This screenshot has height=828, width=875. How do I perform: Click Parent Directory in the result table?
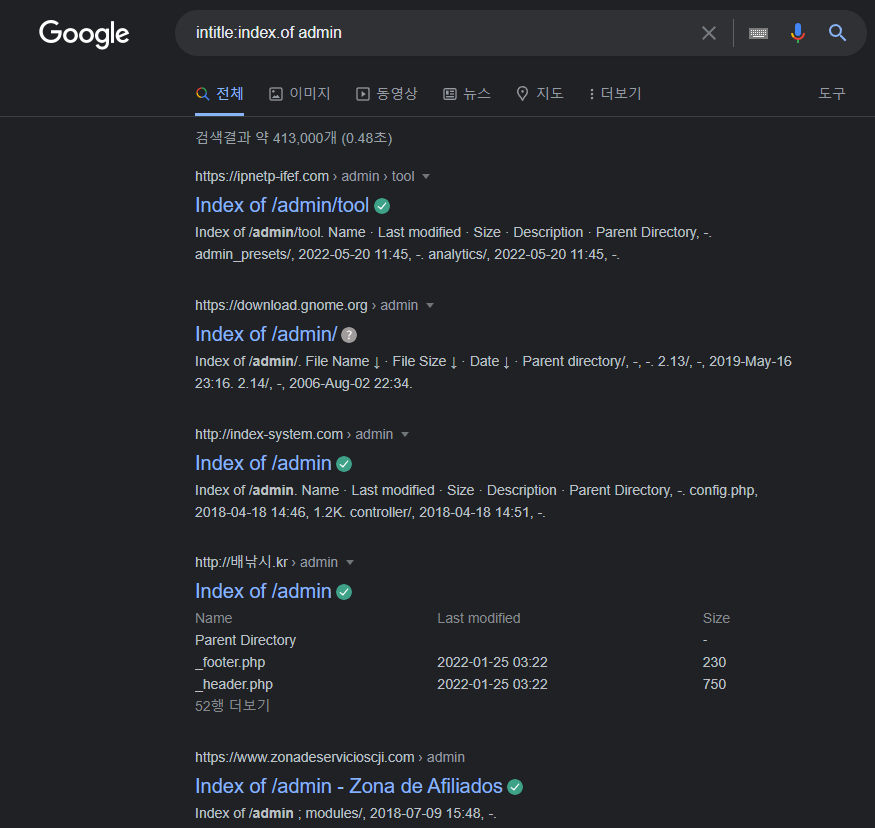pos(246,640)
